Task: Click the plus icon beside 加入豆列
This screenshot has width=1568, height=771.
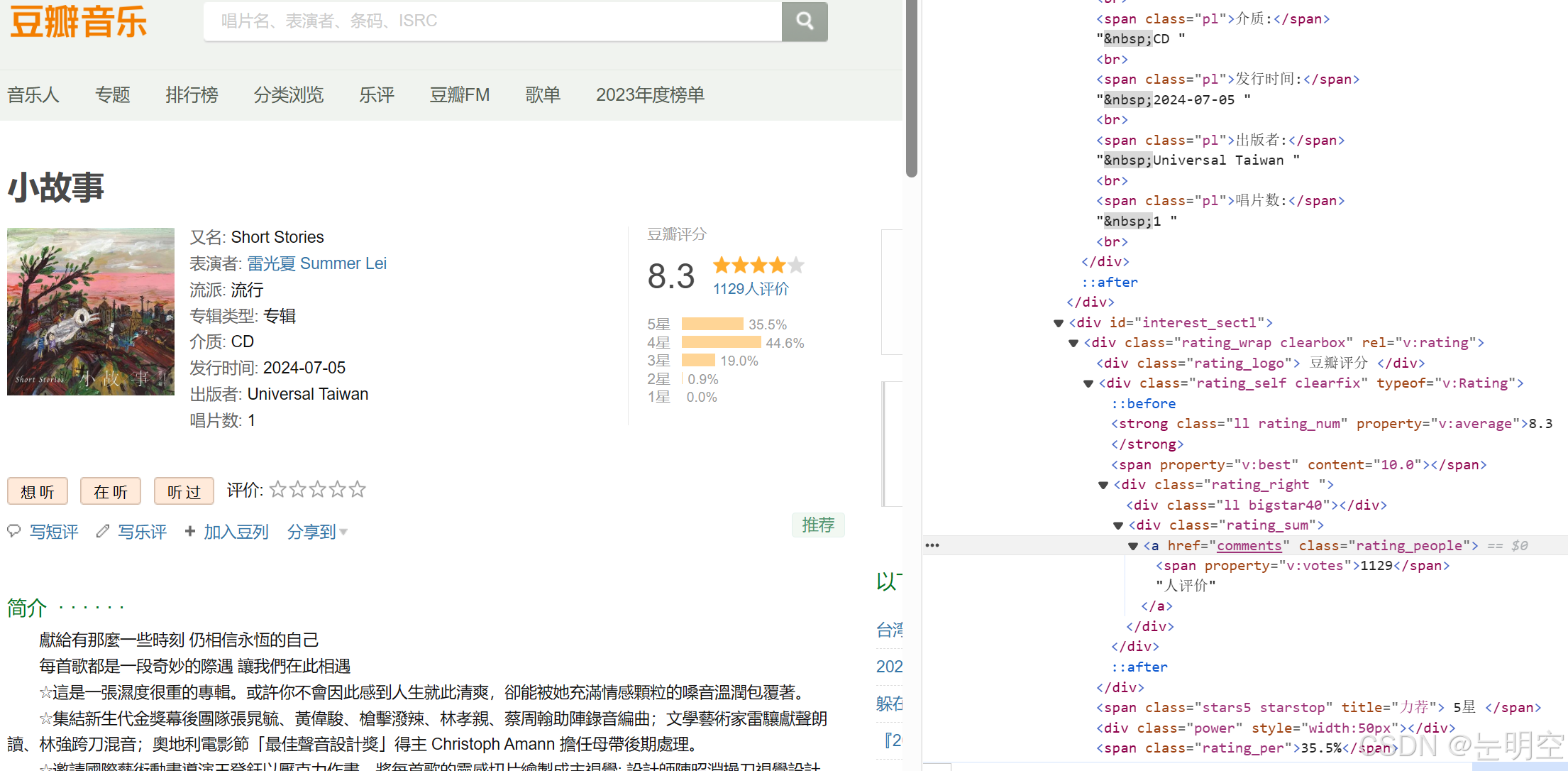Action: tap(189, 531)
